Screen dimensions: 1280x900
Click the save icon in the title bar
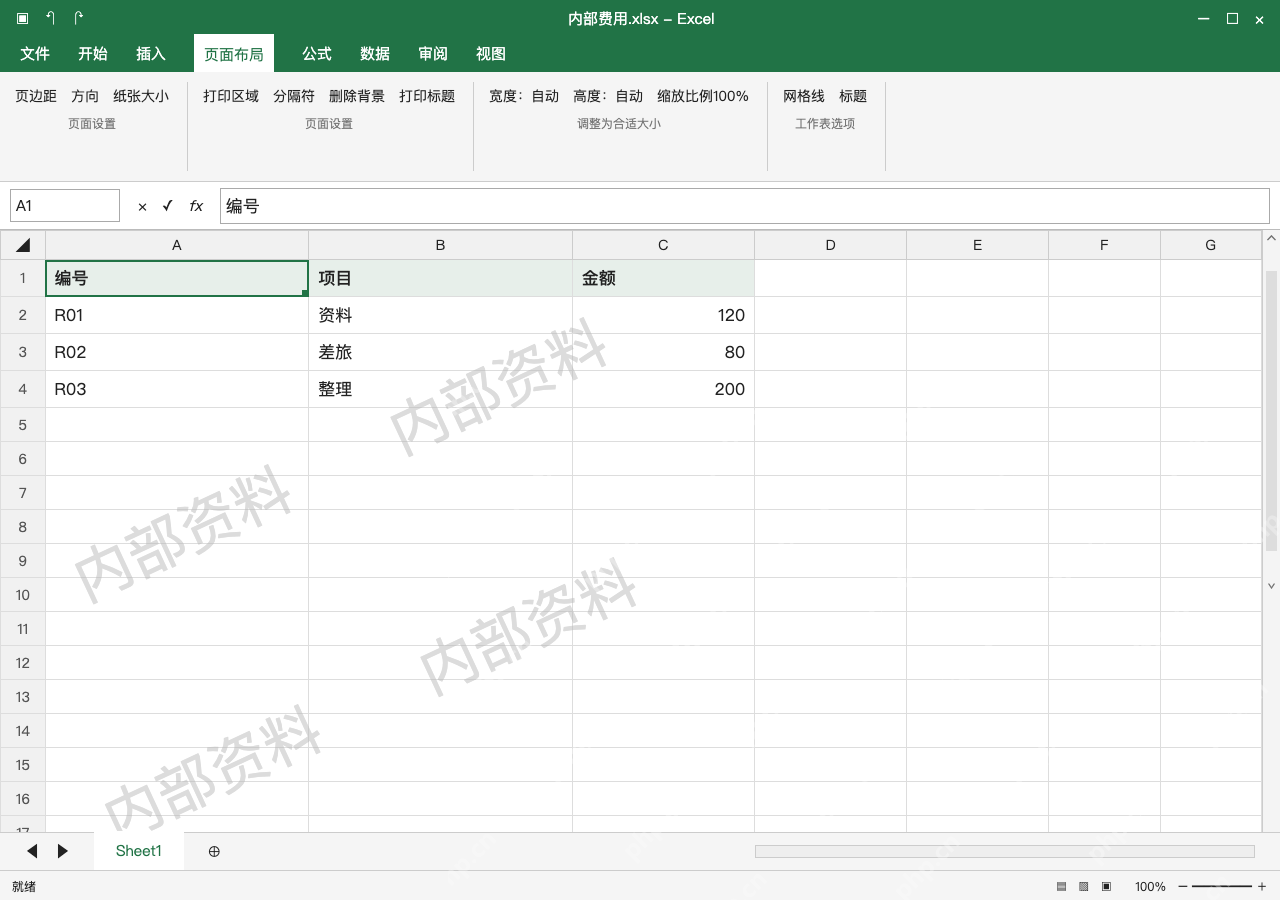tap(22, 18)
